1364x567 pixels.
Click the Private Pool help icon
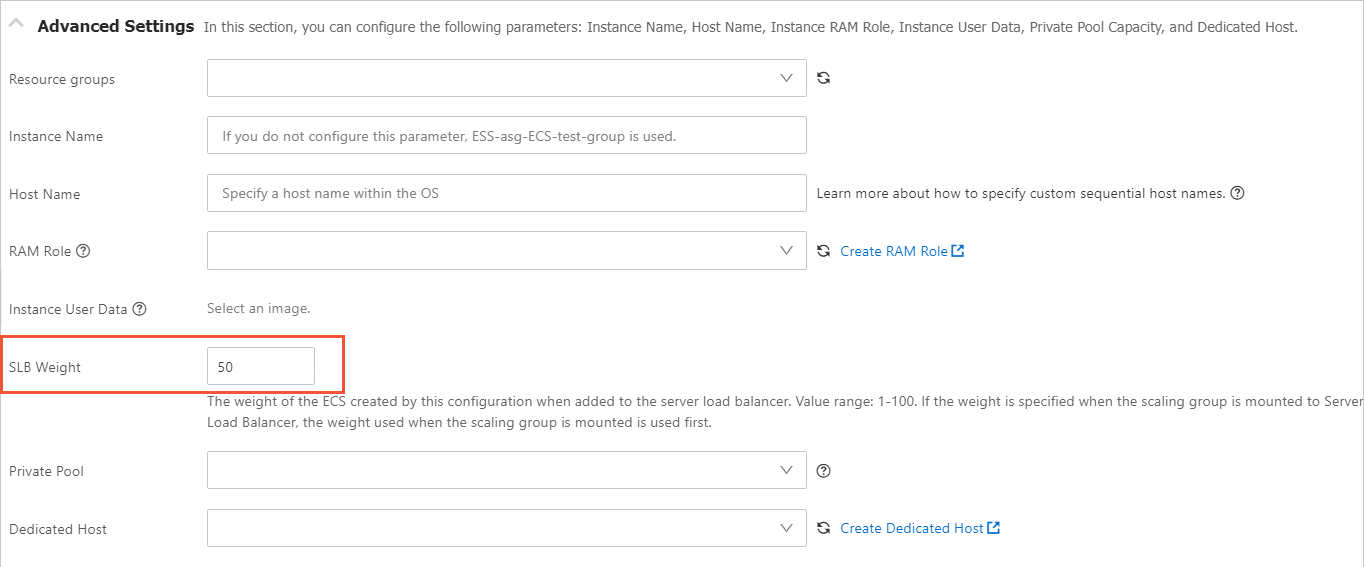pos(824,471)
